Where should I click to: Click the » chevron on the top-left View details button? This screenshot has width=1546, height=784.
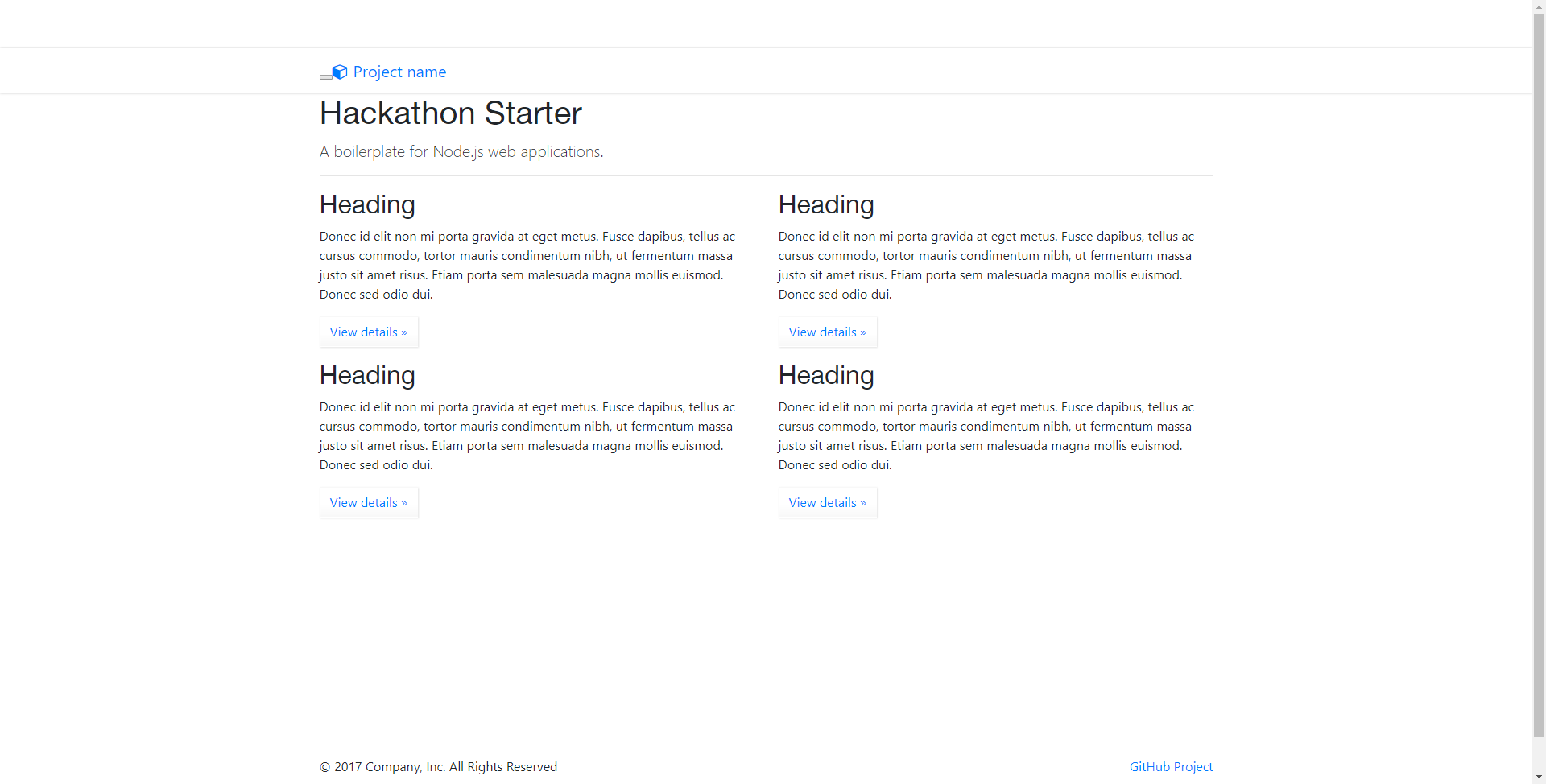[403, 332]
